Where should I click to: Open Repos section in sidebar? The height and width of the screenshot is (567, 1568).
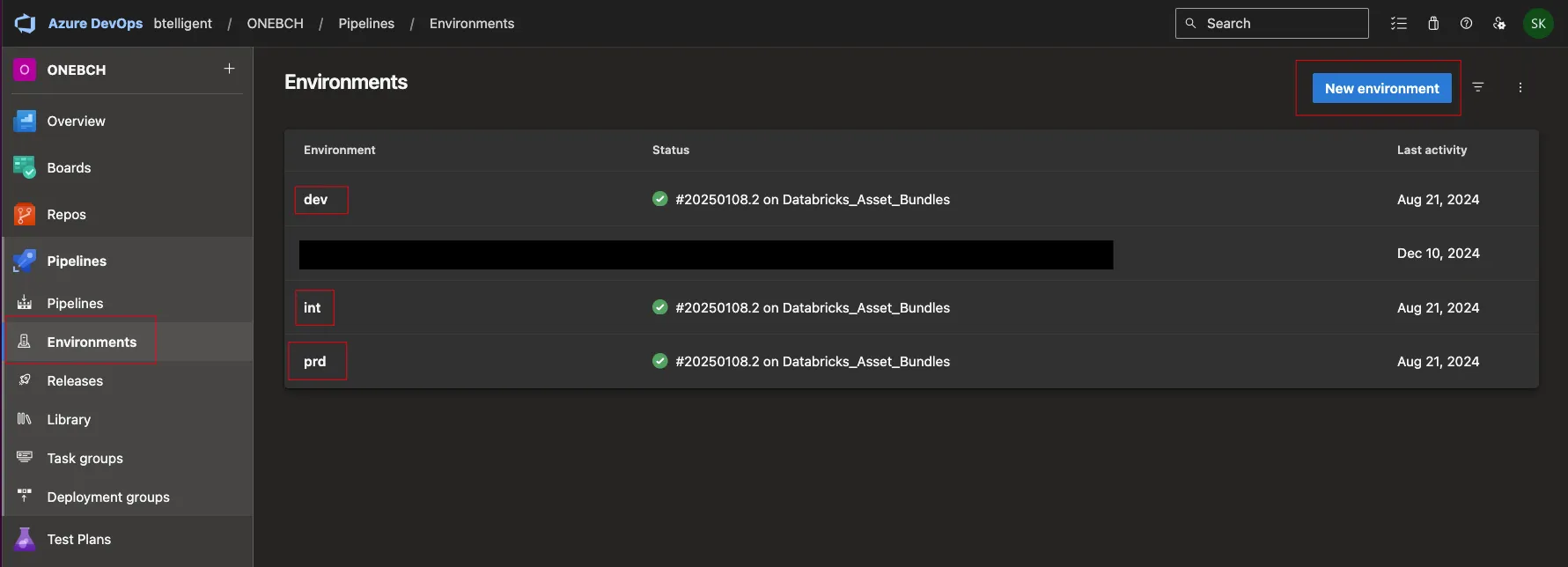(x=66, y=215)
